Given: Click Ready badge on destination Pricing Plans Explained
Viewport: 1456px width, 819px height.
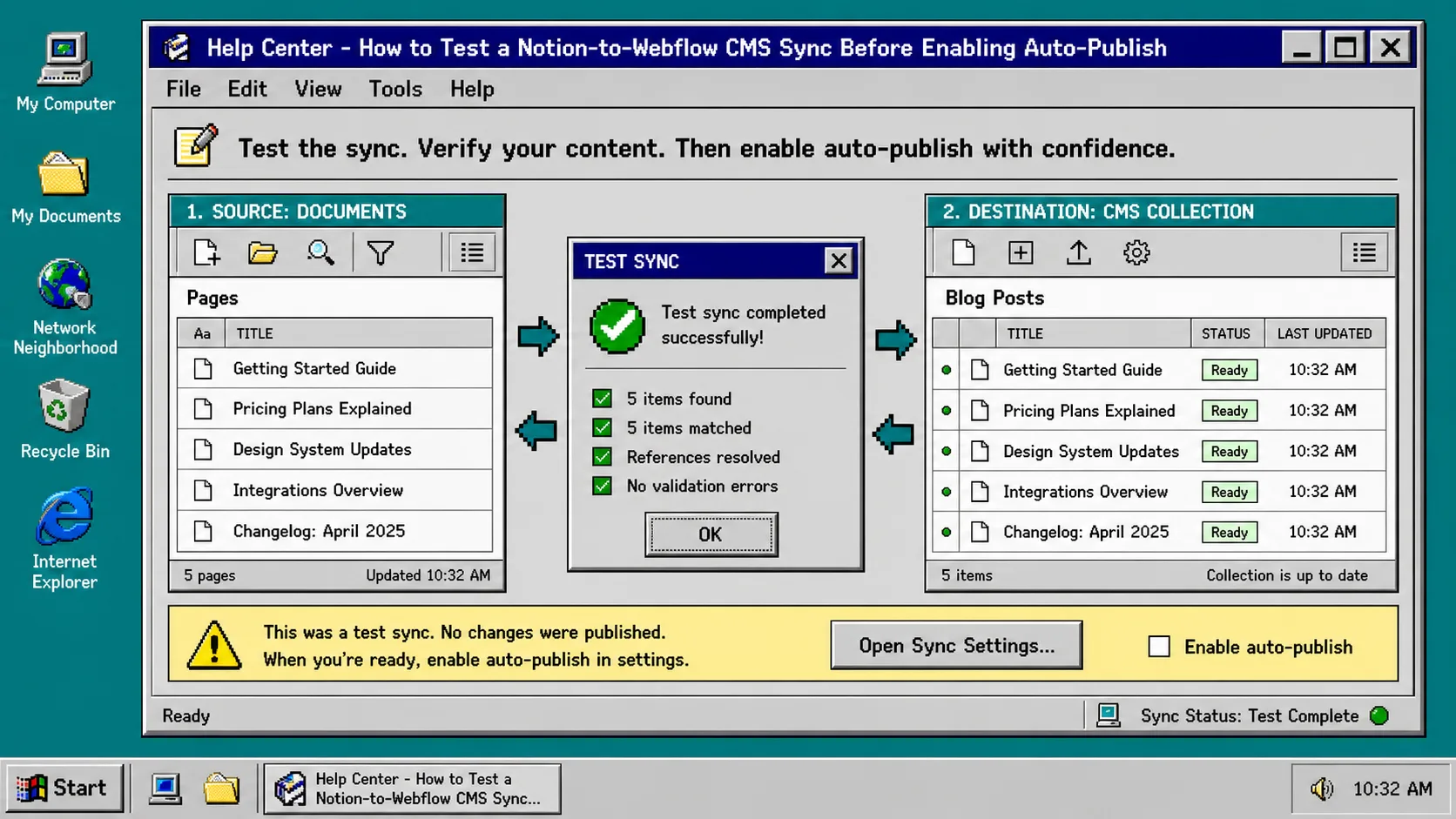Looking at the screenshot, I should [x=1229, y=411].
